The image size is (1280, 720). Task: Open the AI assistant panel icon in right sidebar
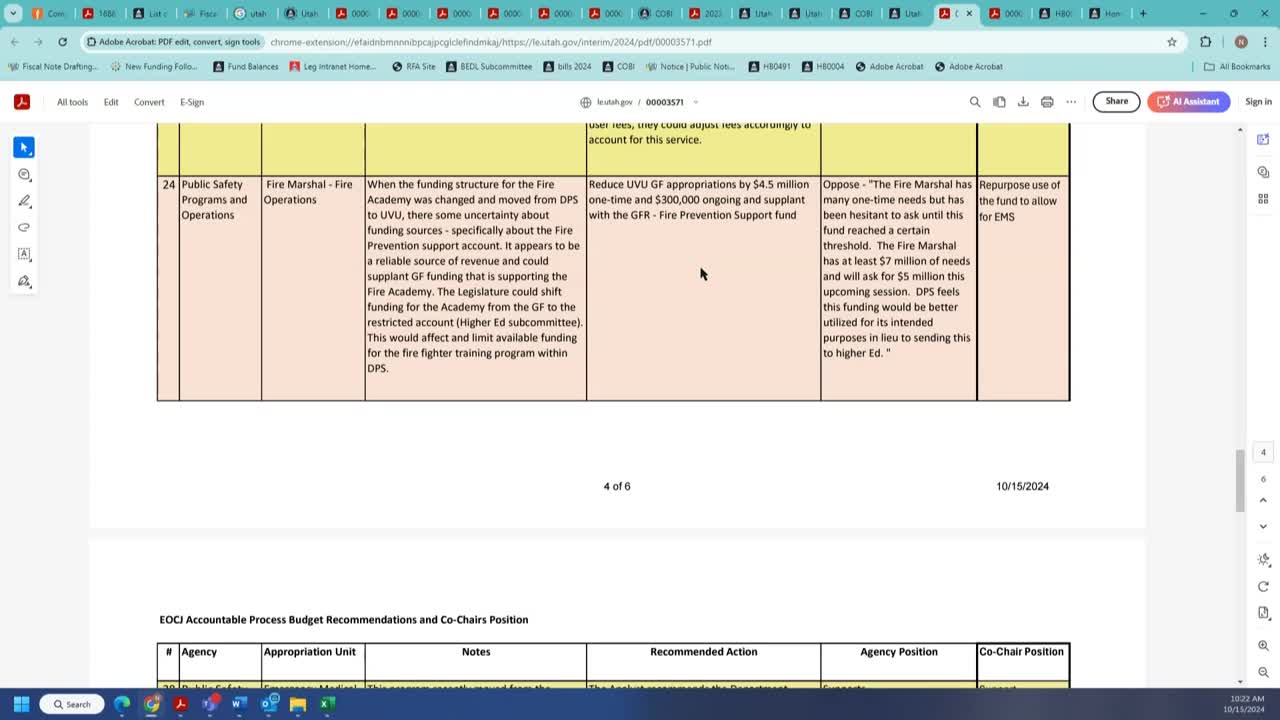(1263, 139)
